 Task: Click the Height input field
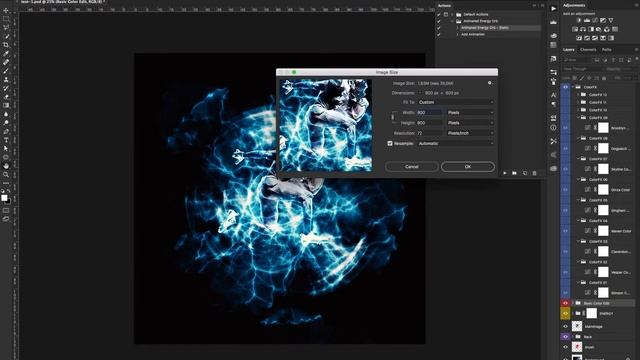coord(429,122)
